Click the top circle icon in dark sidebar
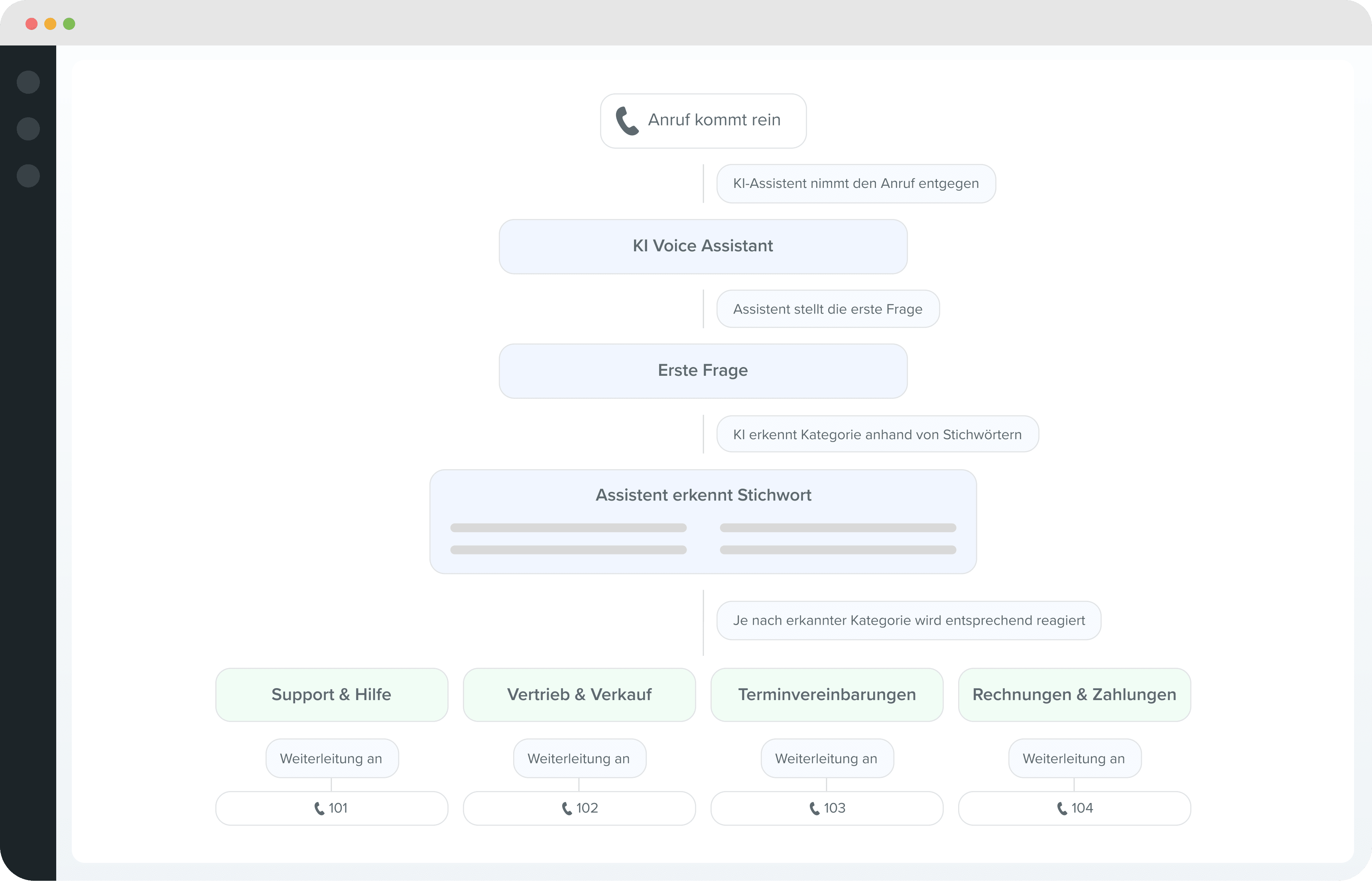1372x882 pixels. tap(28, 83)
